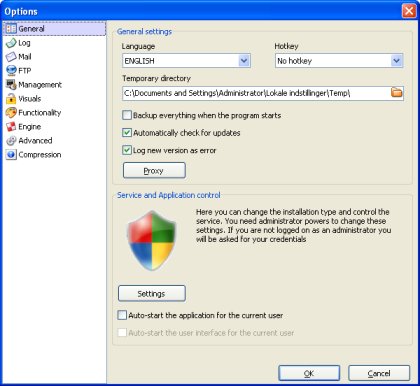Confirm with the OK button
The height and width of the screenshot is (386, 420).
tap(309, 373)
